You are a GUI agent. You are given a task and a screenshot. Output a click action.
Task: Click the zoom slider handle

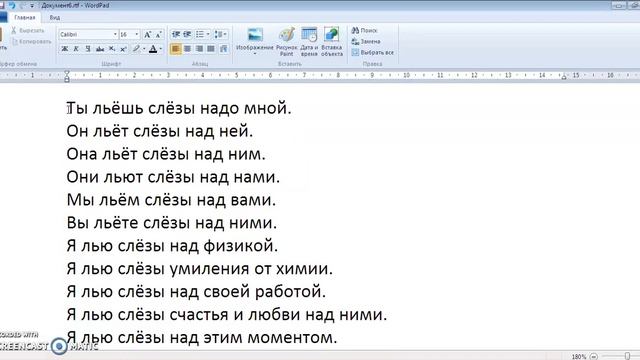tap(627, 356)
